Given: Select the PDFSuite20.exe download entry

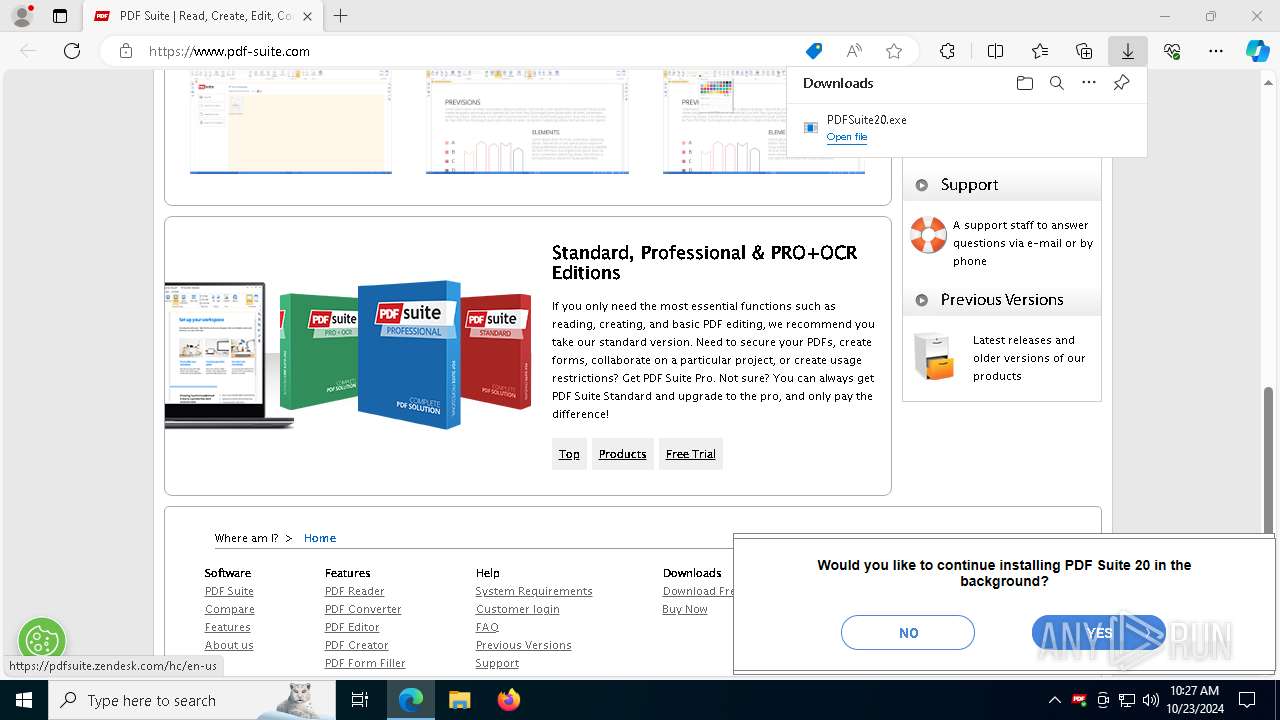Looking at the screenshot, I should tap(966, 128).
